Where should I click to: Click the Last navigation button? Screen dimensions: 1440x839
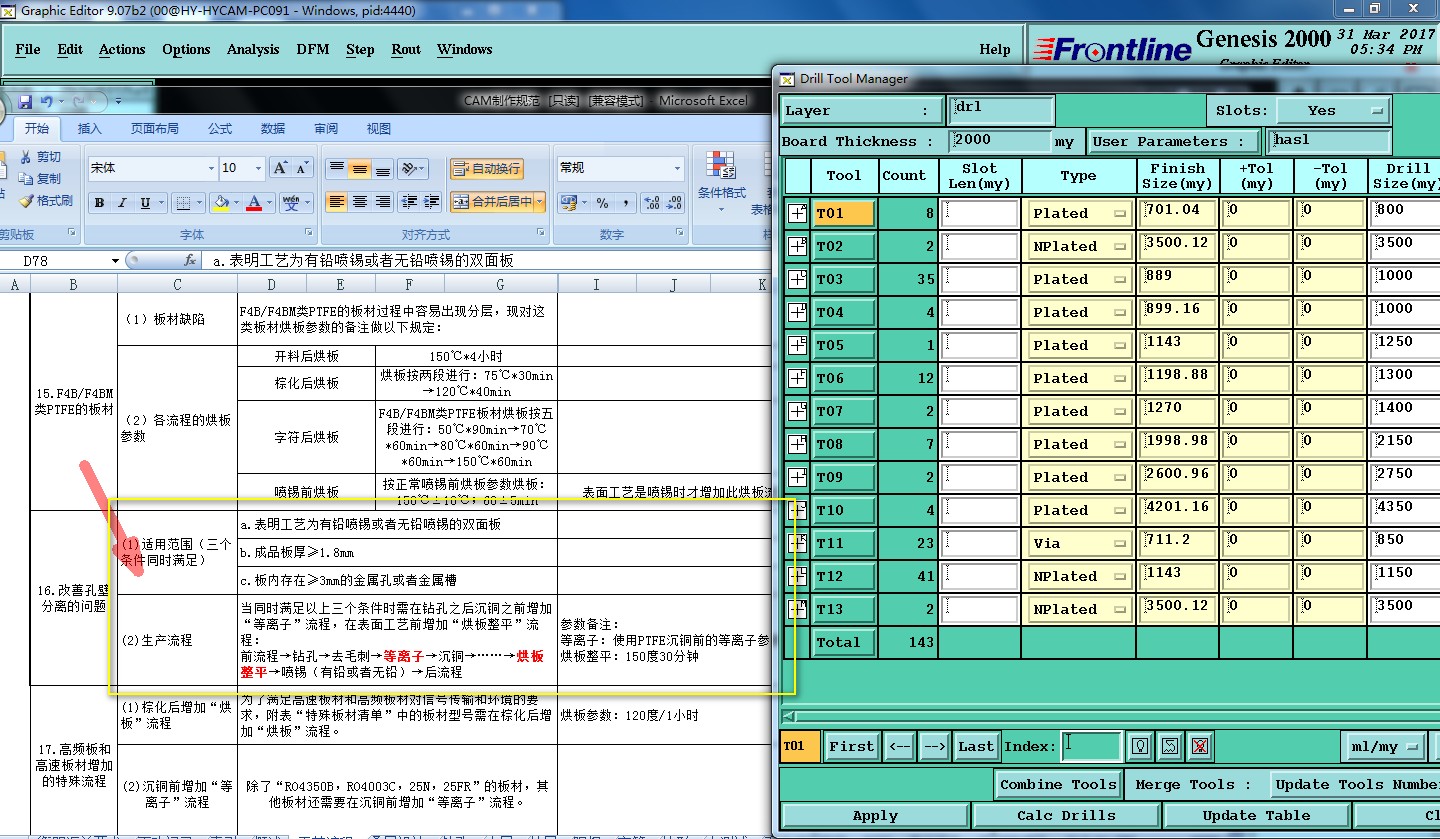click(975, 746)
